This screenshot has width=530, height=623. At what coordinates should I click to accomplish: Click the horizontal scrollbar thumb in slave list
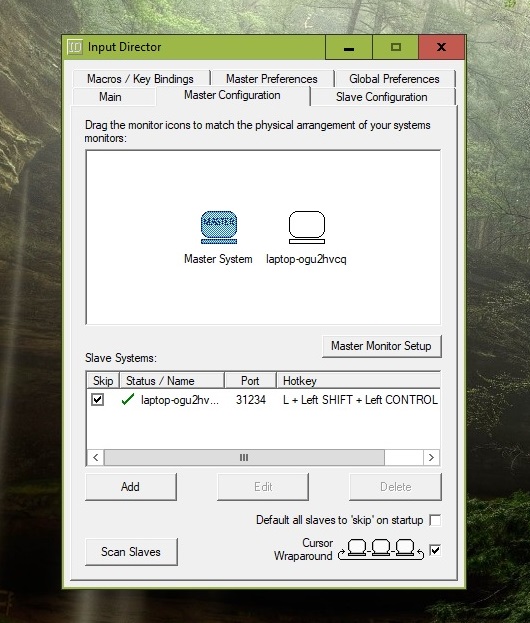(x=244, y=458)
